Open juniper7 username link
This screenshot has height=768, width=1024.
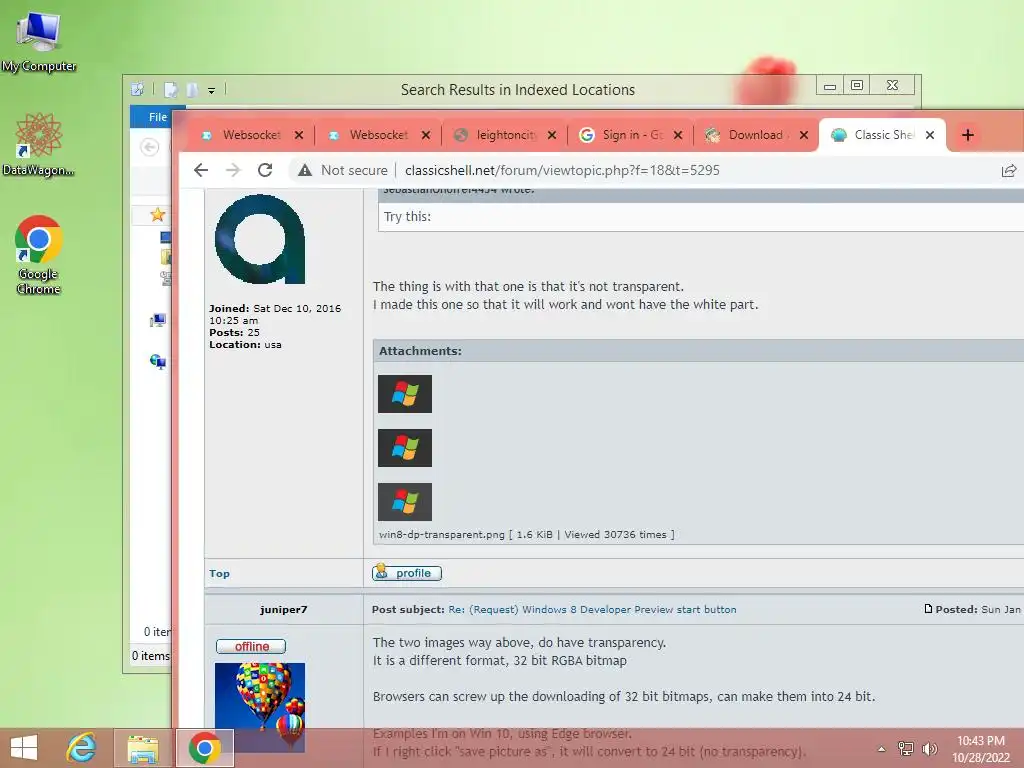[x=283, y=609]
